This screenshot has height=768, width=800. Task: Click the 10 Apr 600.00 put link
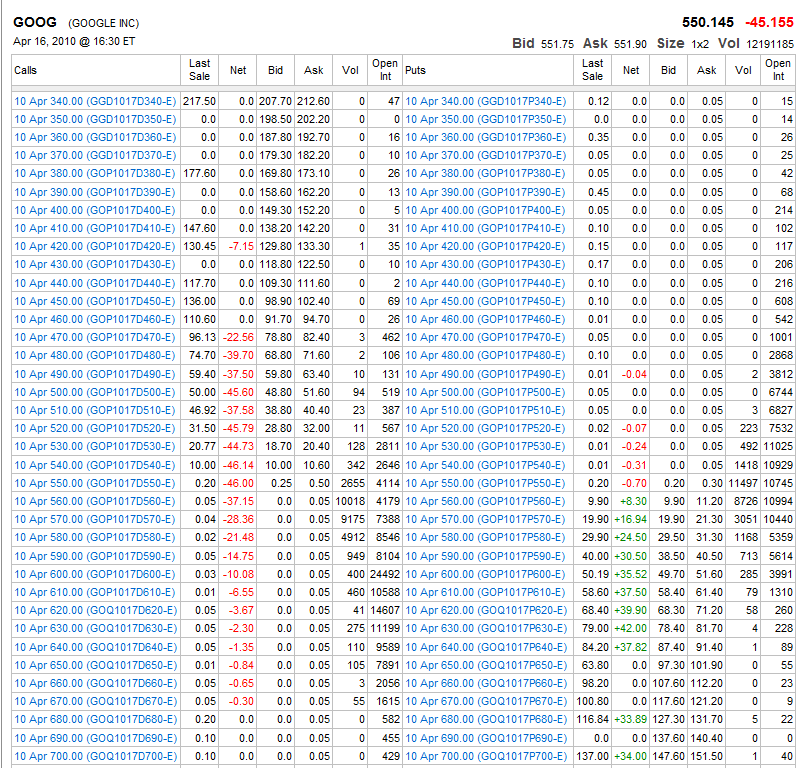[x=485, y=575]
